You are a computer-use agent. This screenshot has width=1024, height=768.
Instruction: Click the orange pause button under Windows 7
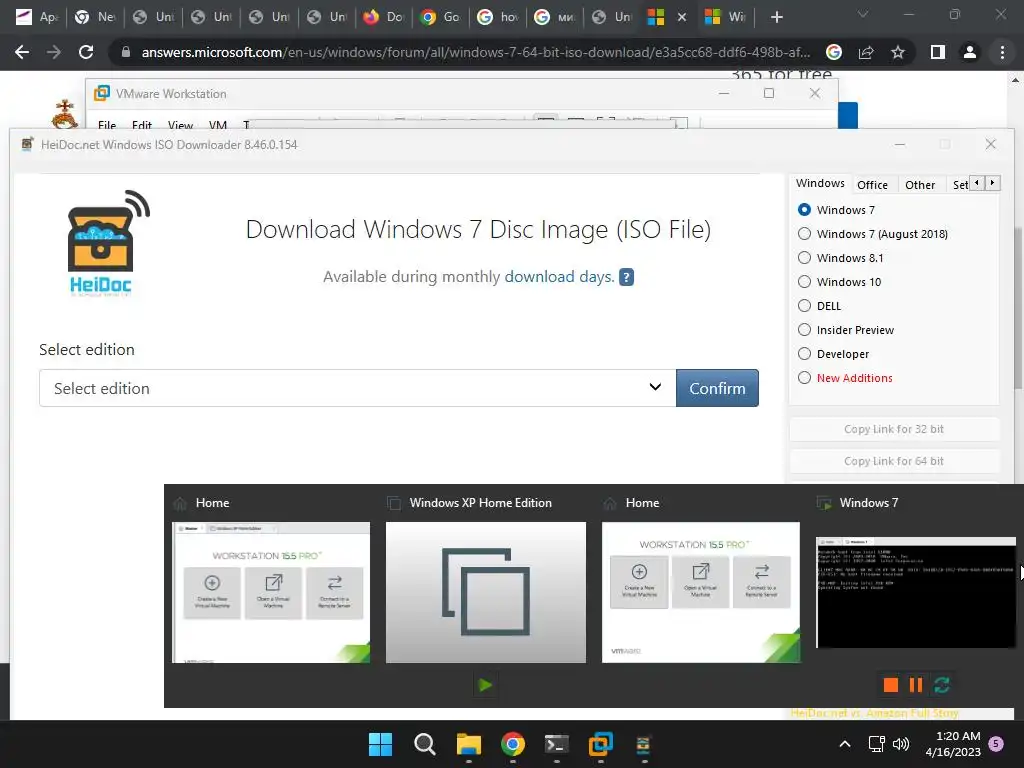click(x=916, y=684)
